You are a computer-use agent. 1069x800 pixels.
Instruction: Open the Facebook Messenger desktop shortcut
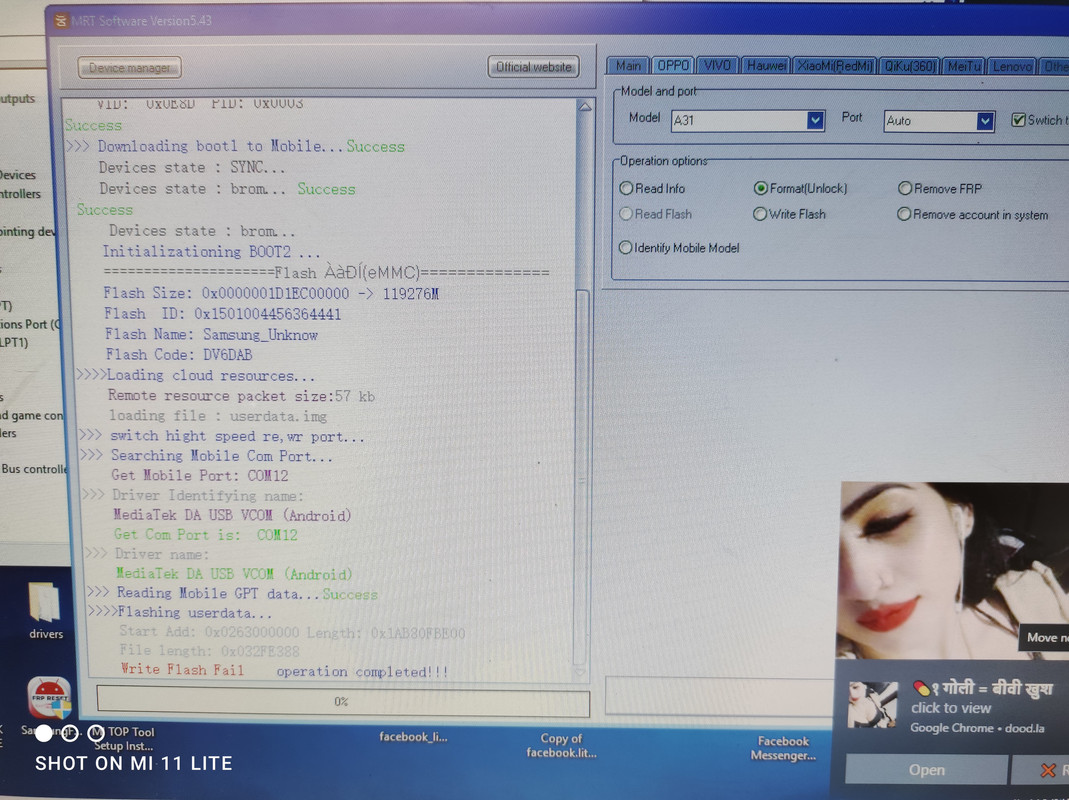(783, 748)
